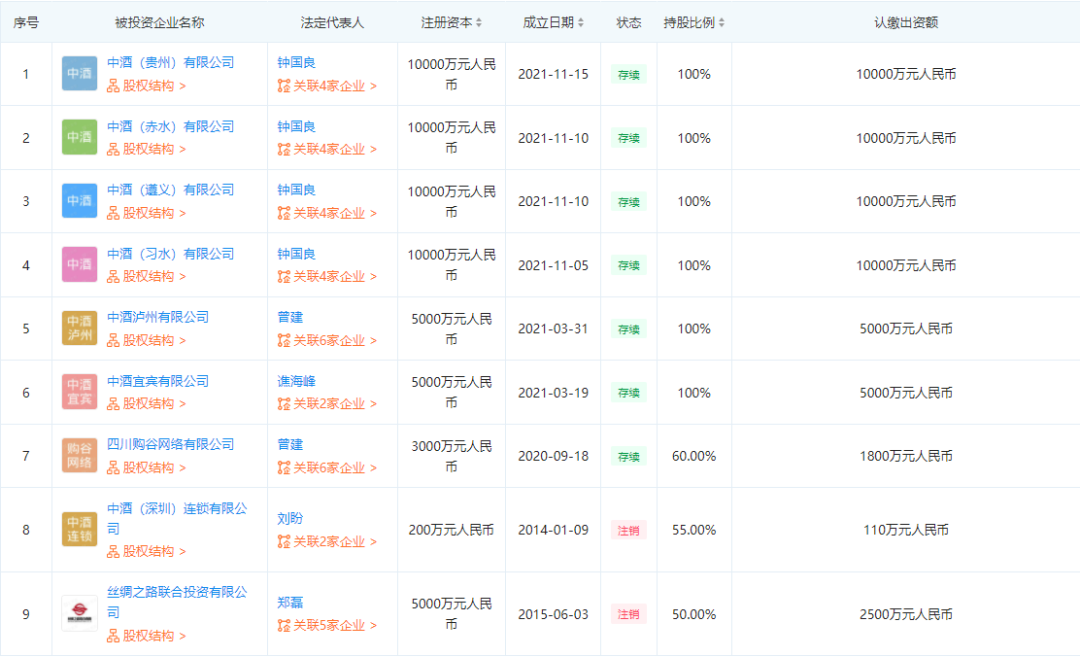Click the 中酒连锁 company logo
Image resolution: width=1080 pixels, height=657 pixels.
pyautogui.click(x=80, y=530)
